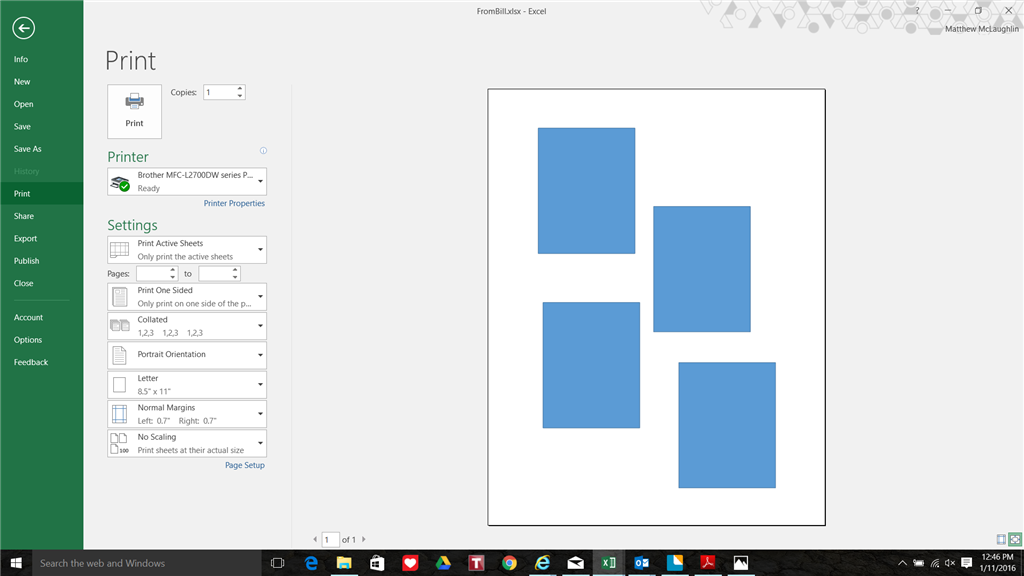Open Account in the backstage menu

pyautogui.click(x=42, y=317)
